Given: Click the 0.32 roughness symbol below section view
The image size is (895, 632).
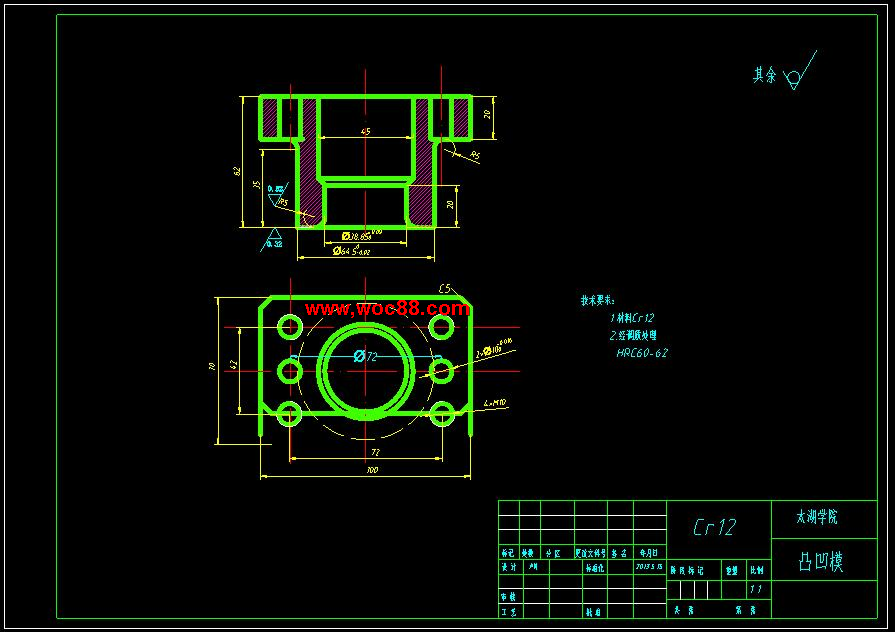Looking at the screenshot, I should (x=273, y=239).
